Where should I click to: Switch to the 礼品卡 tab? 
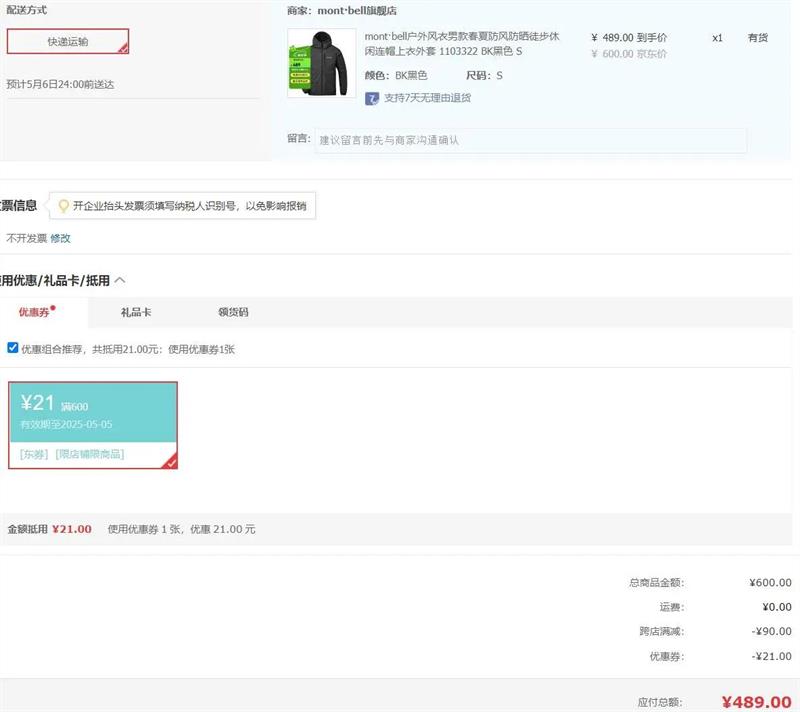[136, 313]
